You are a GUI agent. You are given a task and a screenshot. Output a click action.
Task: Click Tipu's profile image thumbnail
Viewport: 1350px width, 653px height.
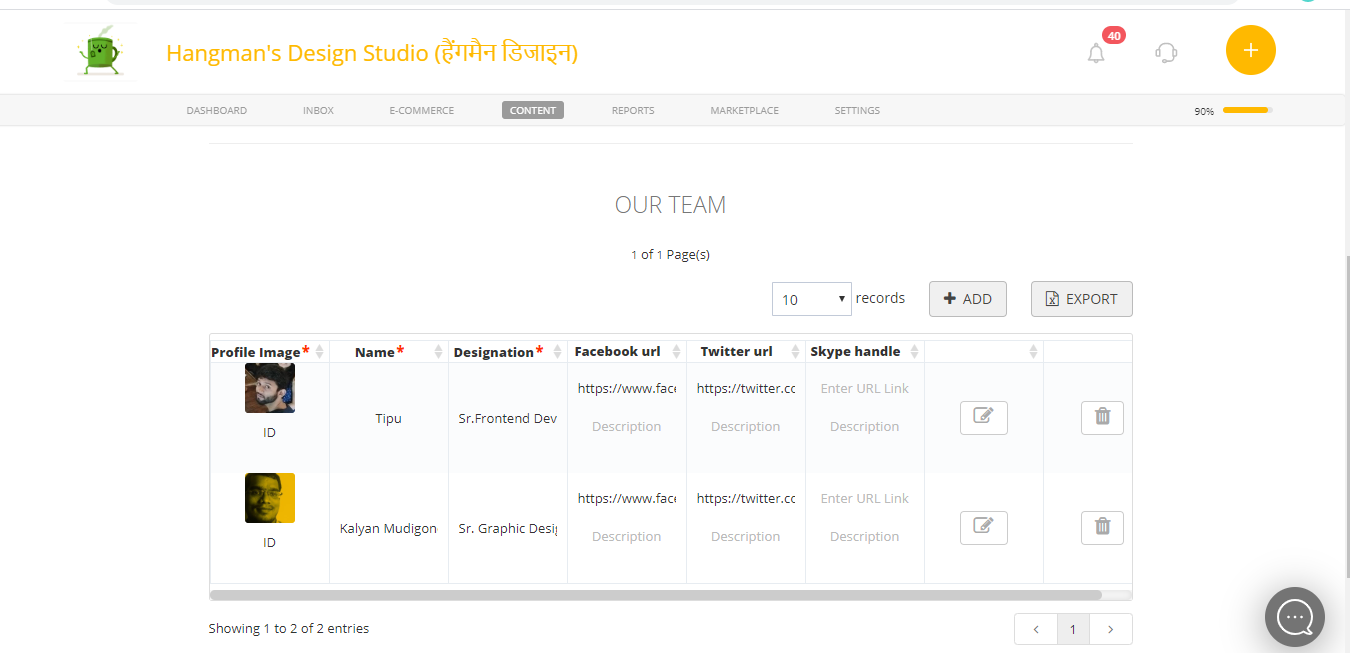(x=269, y=389)
